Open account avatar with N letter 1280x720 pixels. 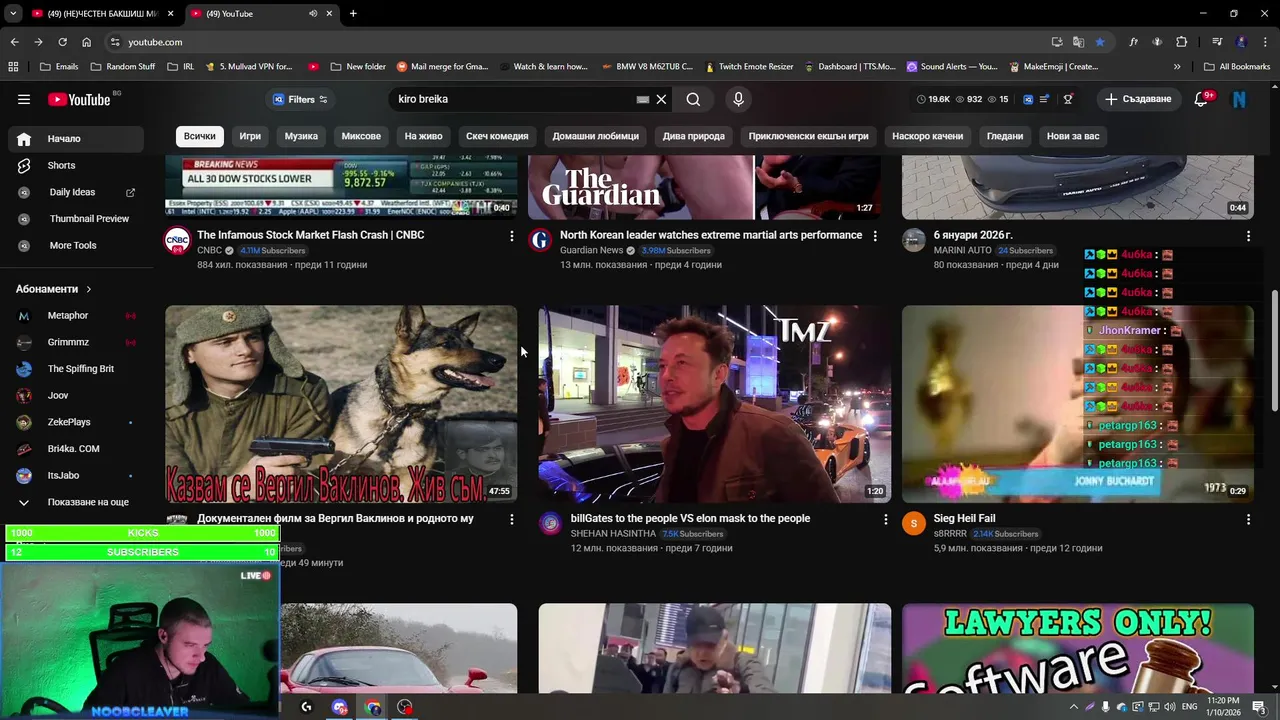pyautogui.click(x=1240, y=99)
